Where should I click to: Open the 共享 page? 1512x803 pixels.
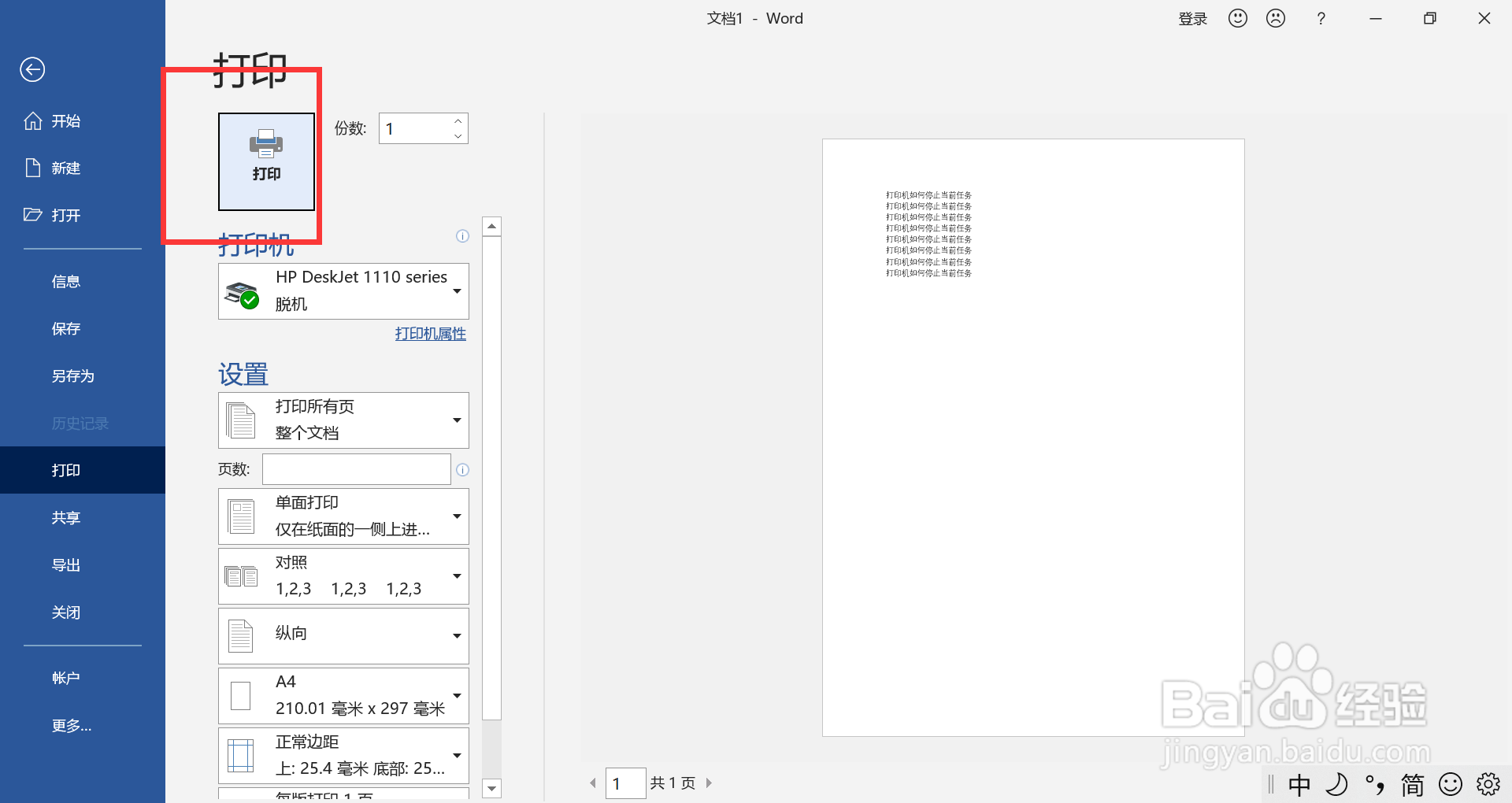pos(83,518)
